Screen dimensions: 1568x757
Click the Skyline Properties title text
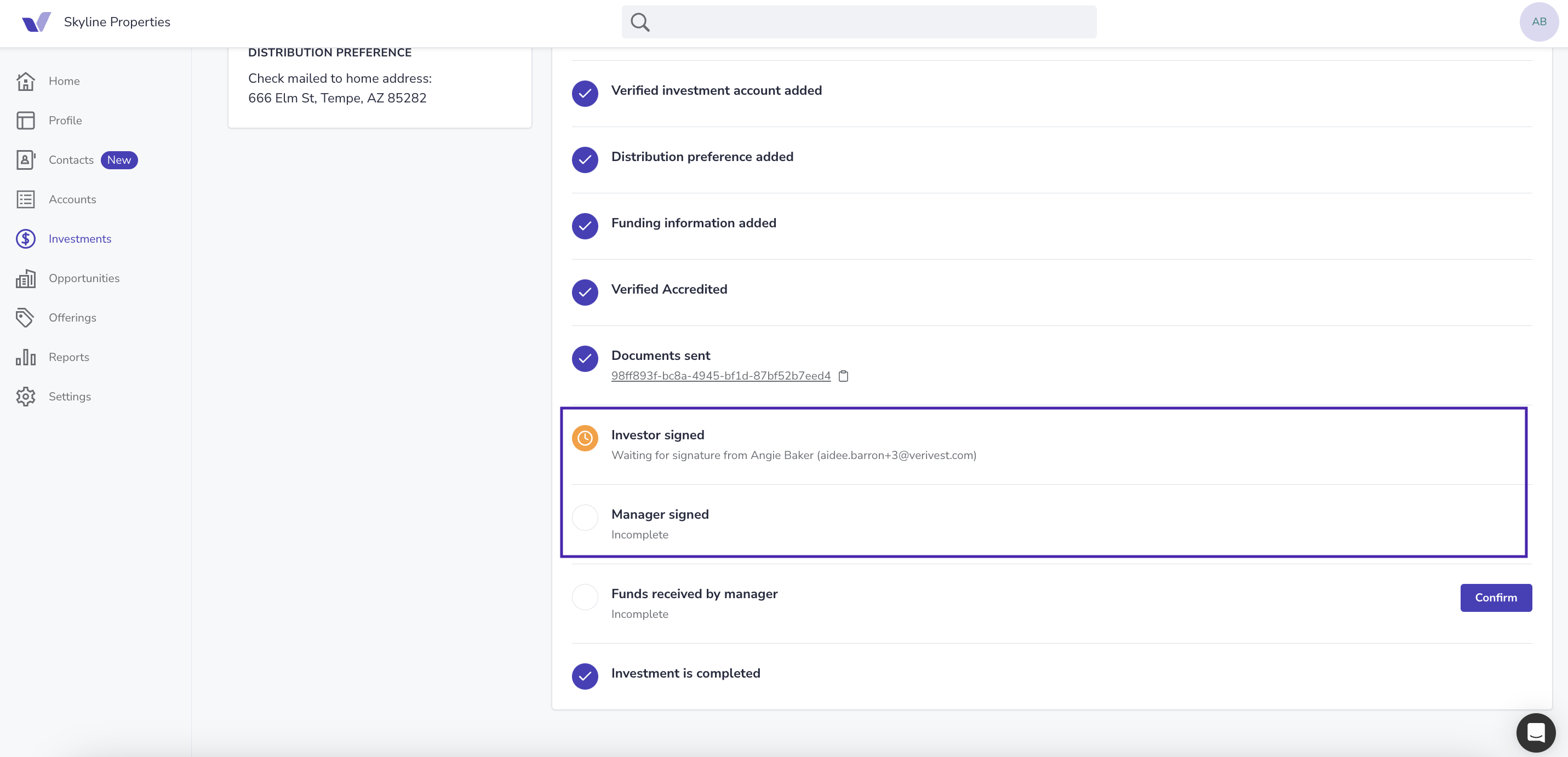[x=117, y=22]
